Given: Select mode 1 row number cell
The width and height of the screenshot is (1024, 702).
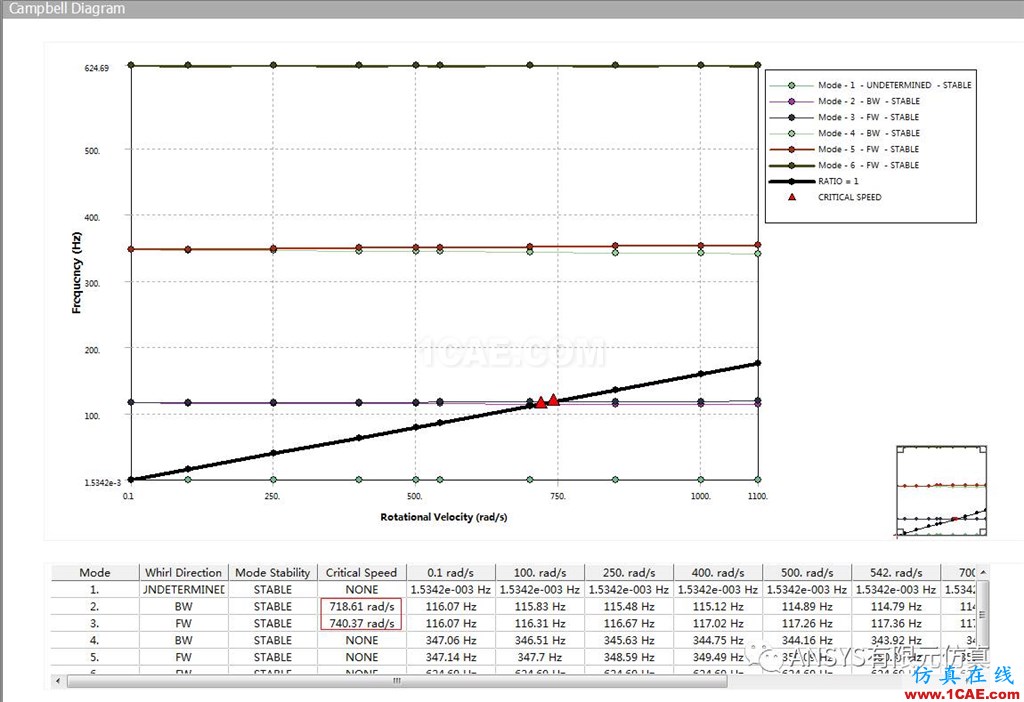Looking at the screenshot, I should click(x=95, y=589).
